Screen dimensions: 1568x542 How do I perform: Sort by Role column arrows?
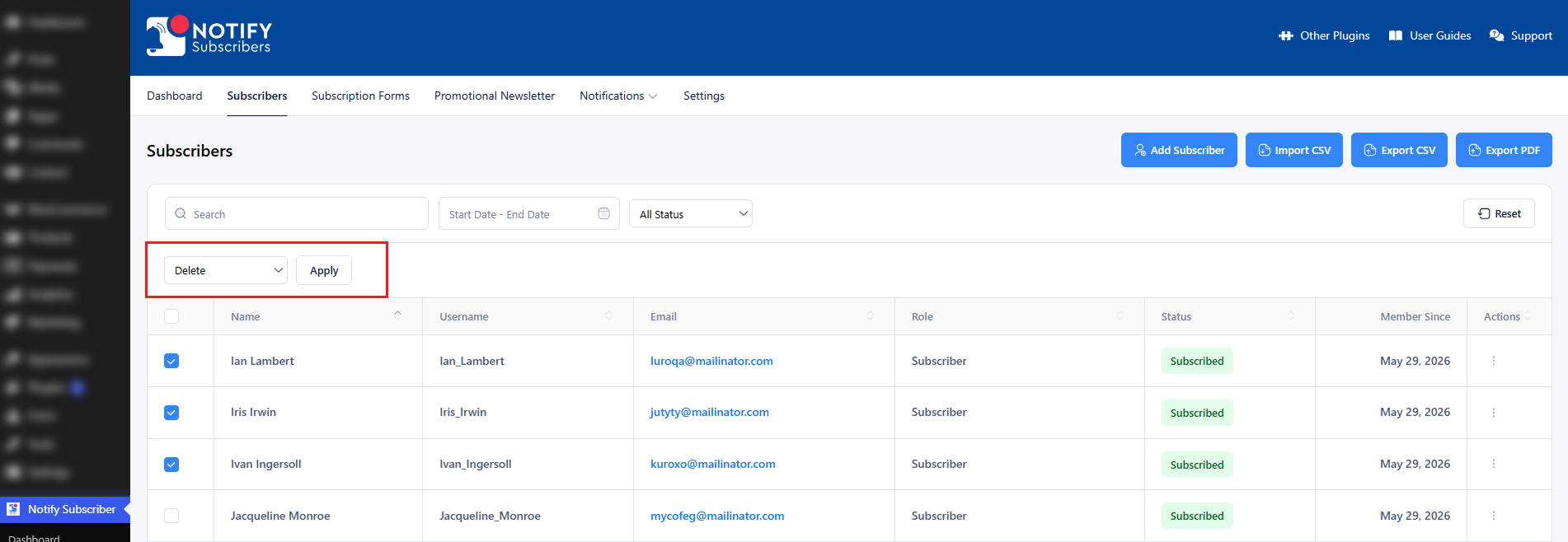point(1120,316)
